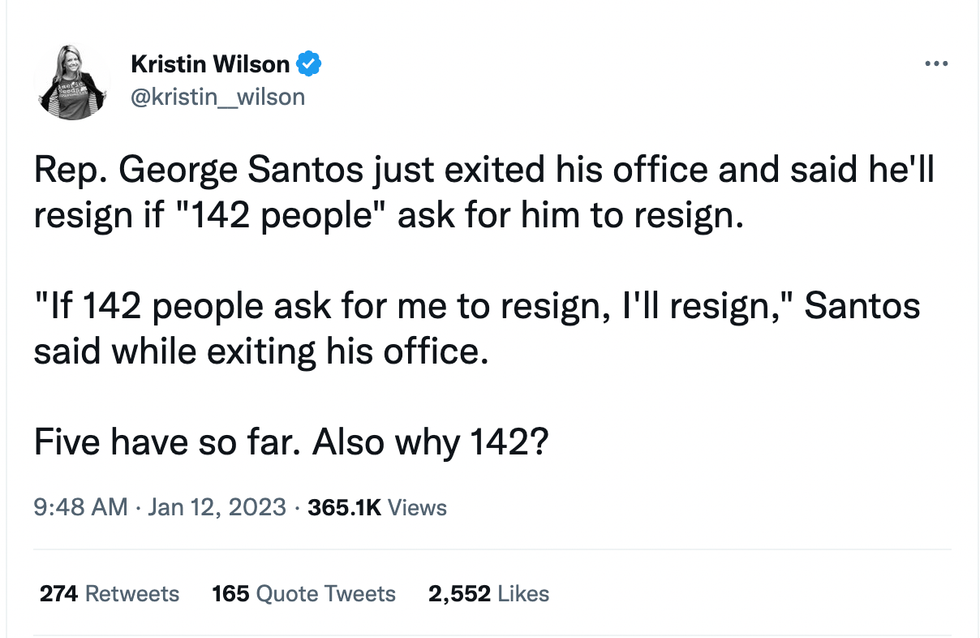Open Kristin Wilson's profile picture
The width and height of the screenshot is (980, 638).
72,82
